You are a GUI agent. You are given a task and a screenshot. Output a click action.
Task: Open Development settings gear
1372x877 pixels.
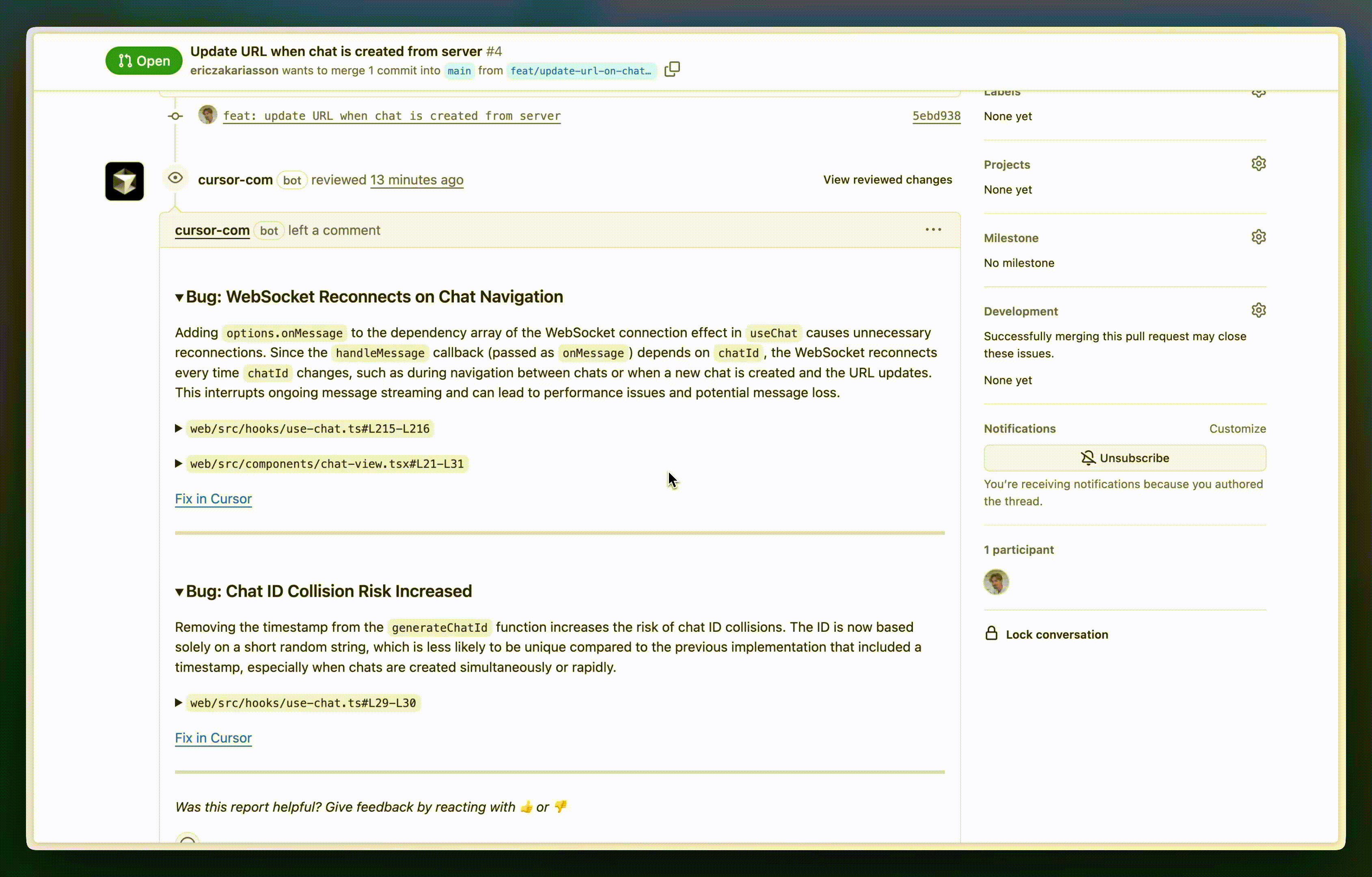point(1259,311)
